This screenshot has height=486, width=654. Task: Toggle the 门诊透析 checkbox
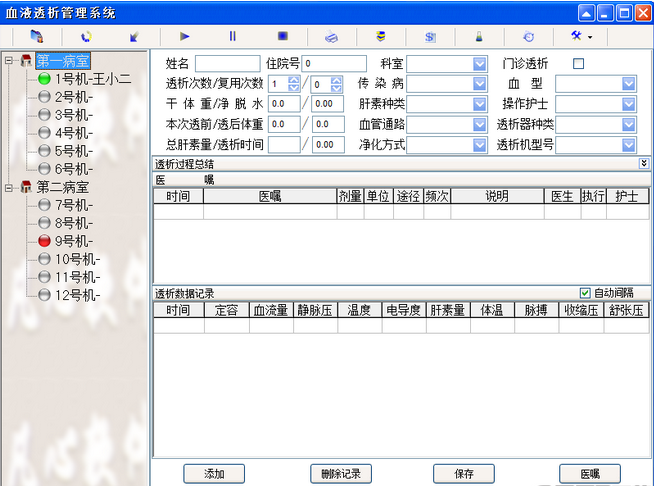(578, 63)
